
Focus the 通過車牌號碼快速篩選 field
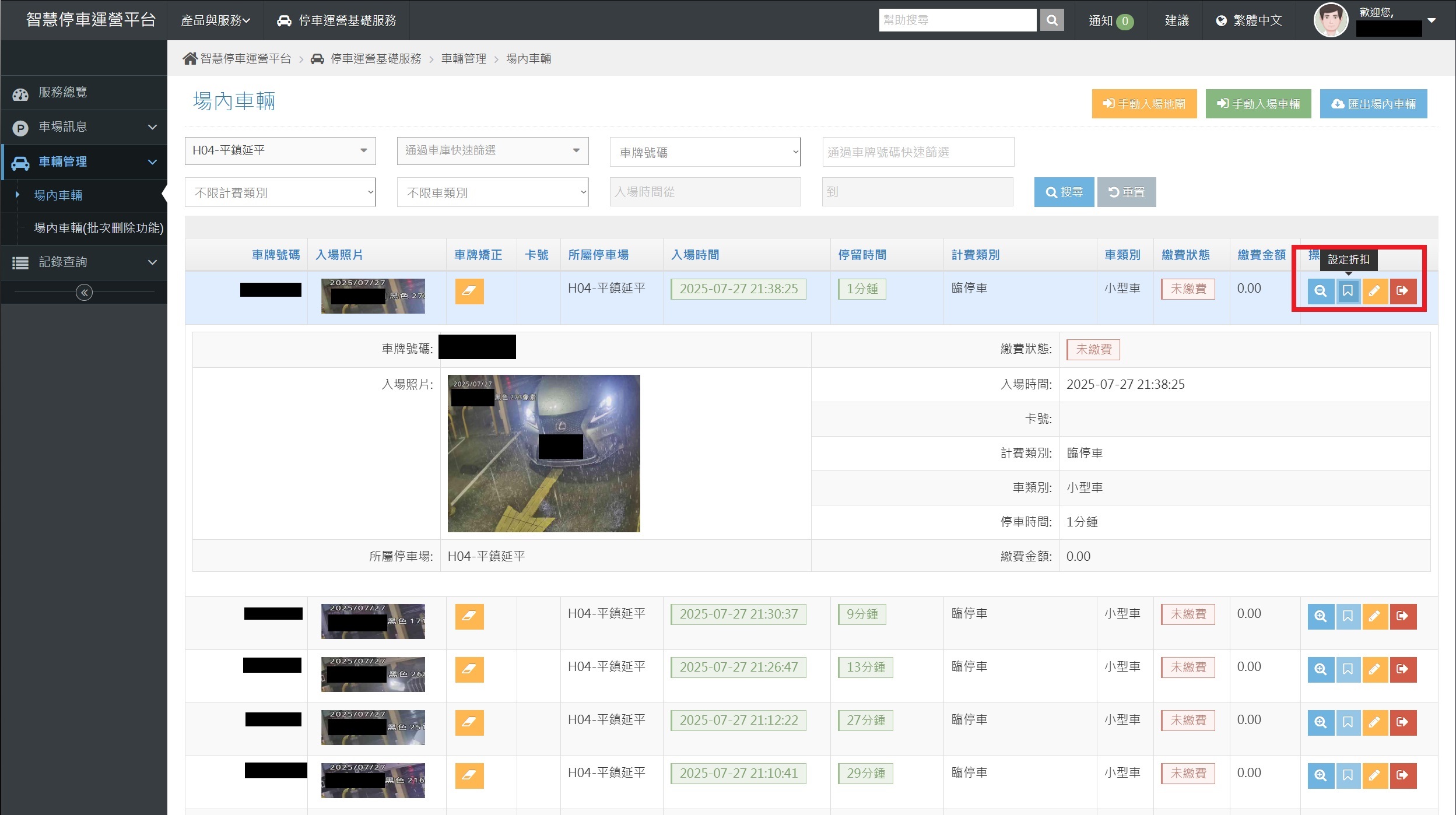918,152
